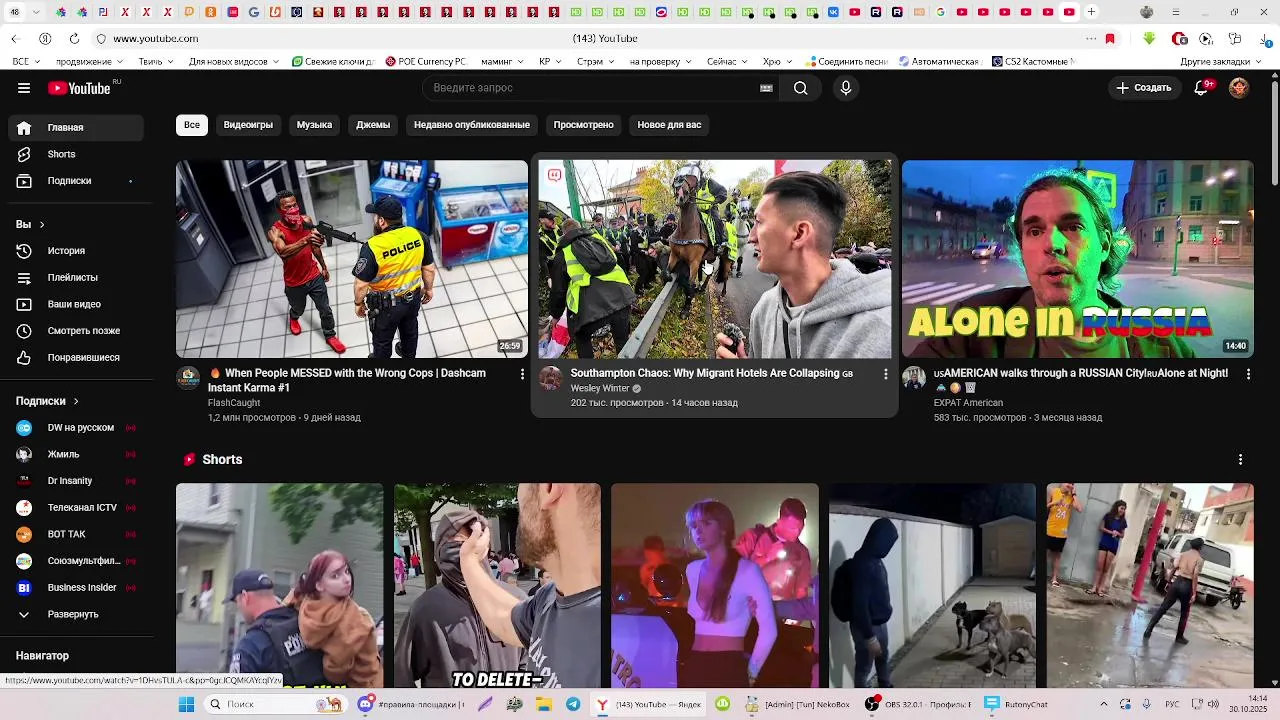Go back with the browser back arrow
The height and width of the screenshot is (720, 1280).
click(x=15, y=39)
